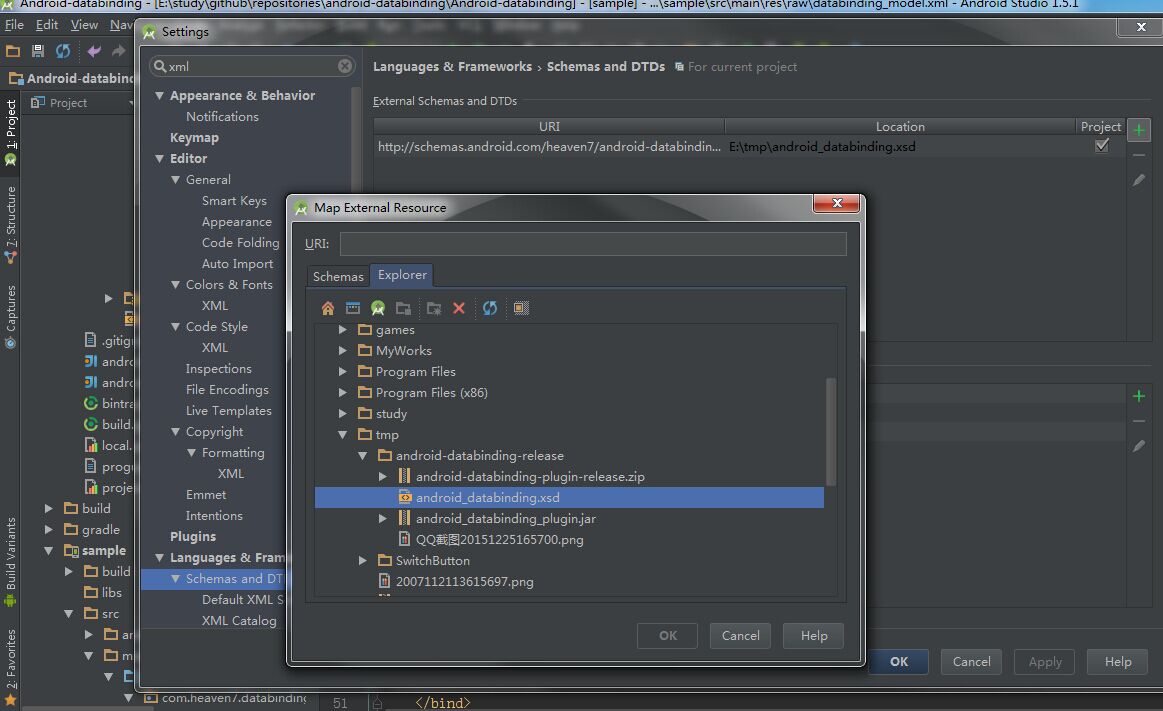Open the Captures tool window side tab

(x=10, y=316)
